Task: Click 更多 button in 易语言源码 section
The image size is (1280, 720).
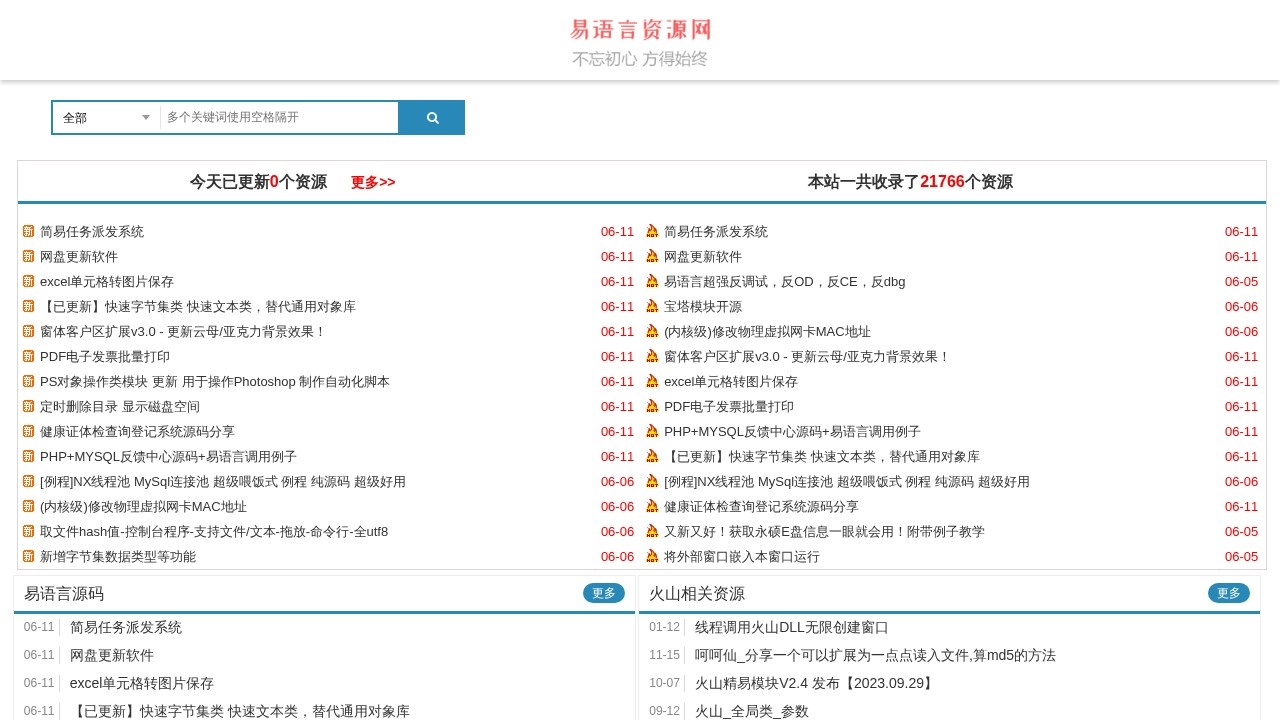Action: (603, 592)
